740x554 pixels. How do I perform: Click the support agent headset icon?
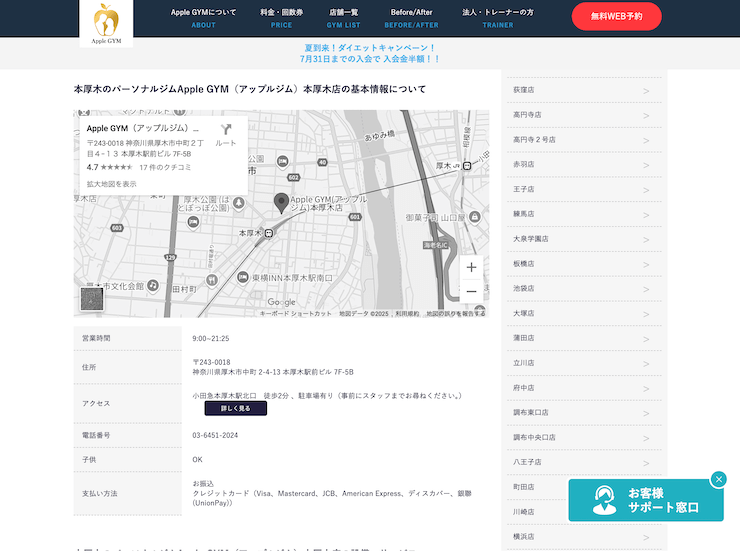(605, 500)
